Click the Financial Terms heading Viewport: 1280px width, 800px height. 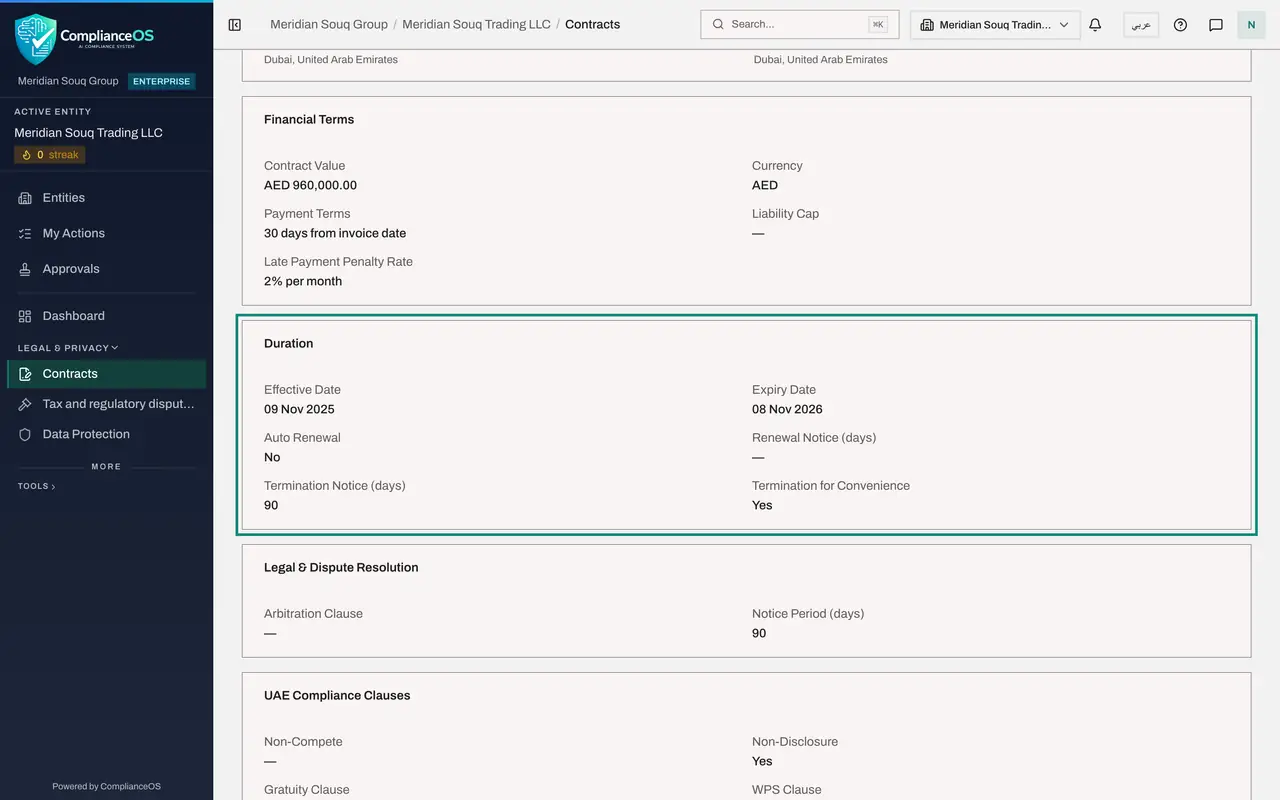click(309, 119)
